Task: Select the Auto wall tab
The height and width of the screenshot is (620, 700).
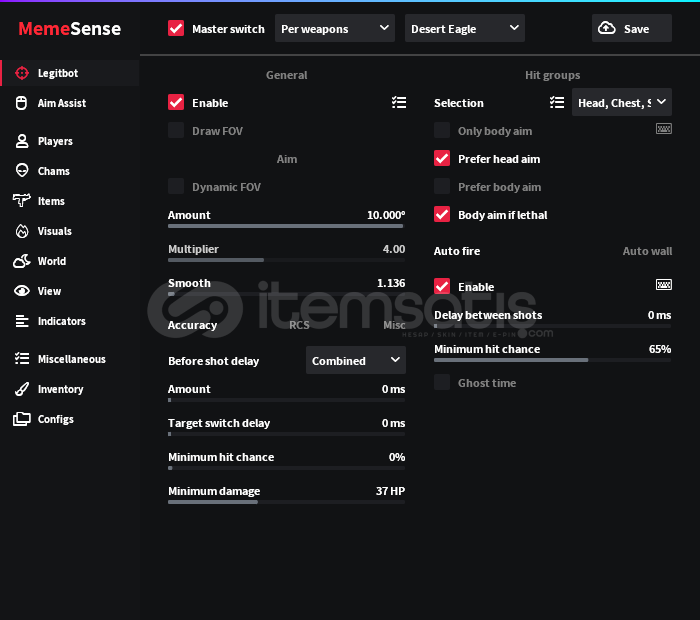Action: point(647,251)
